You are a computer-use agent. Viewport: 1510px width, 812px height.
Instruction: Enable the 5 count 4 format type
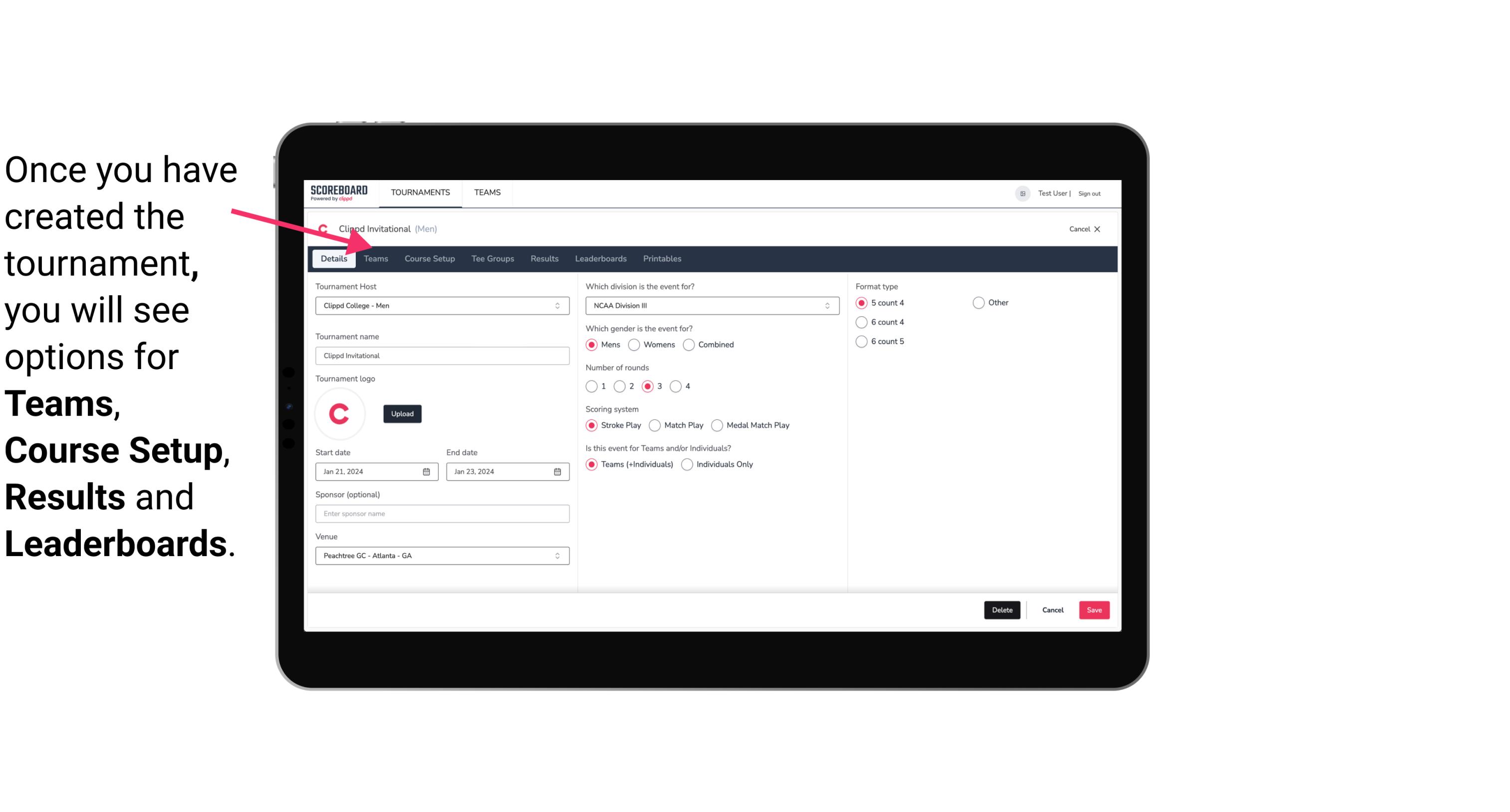point(862,302)
